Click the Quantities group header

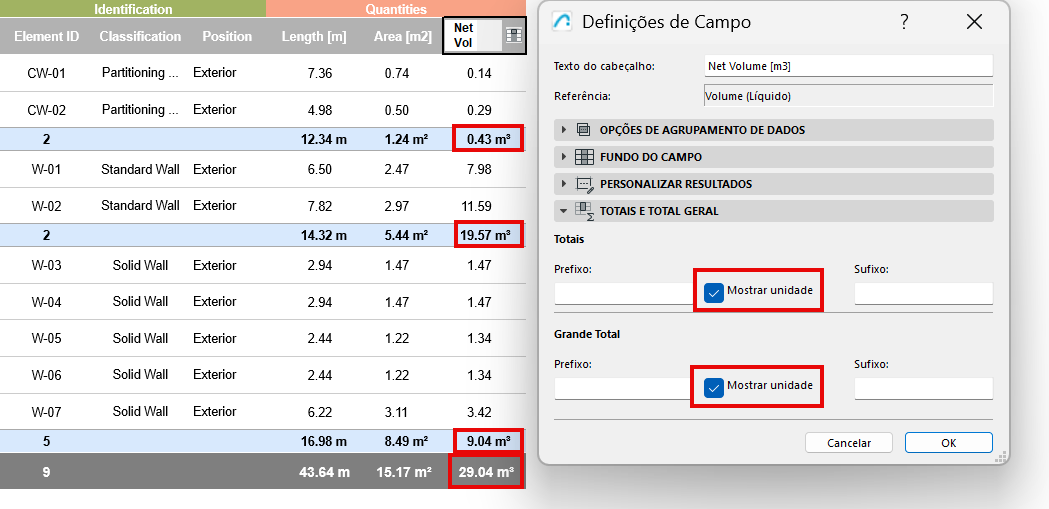[396, 9]
